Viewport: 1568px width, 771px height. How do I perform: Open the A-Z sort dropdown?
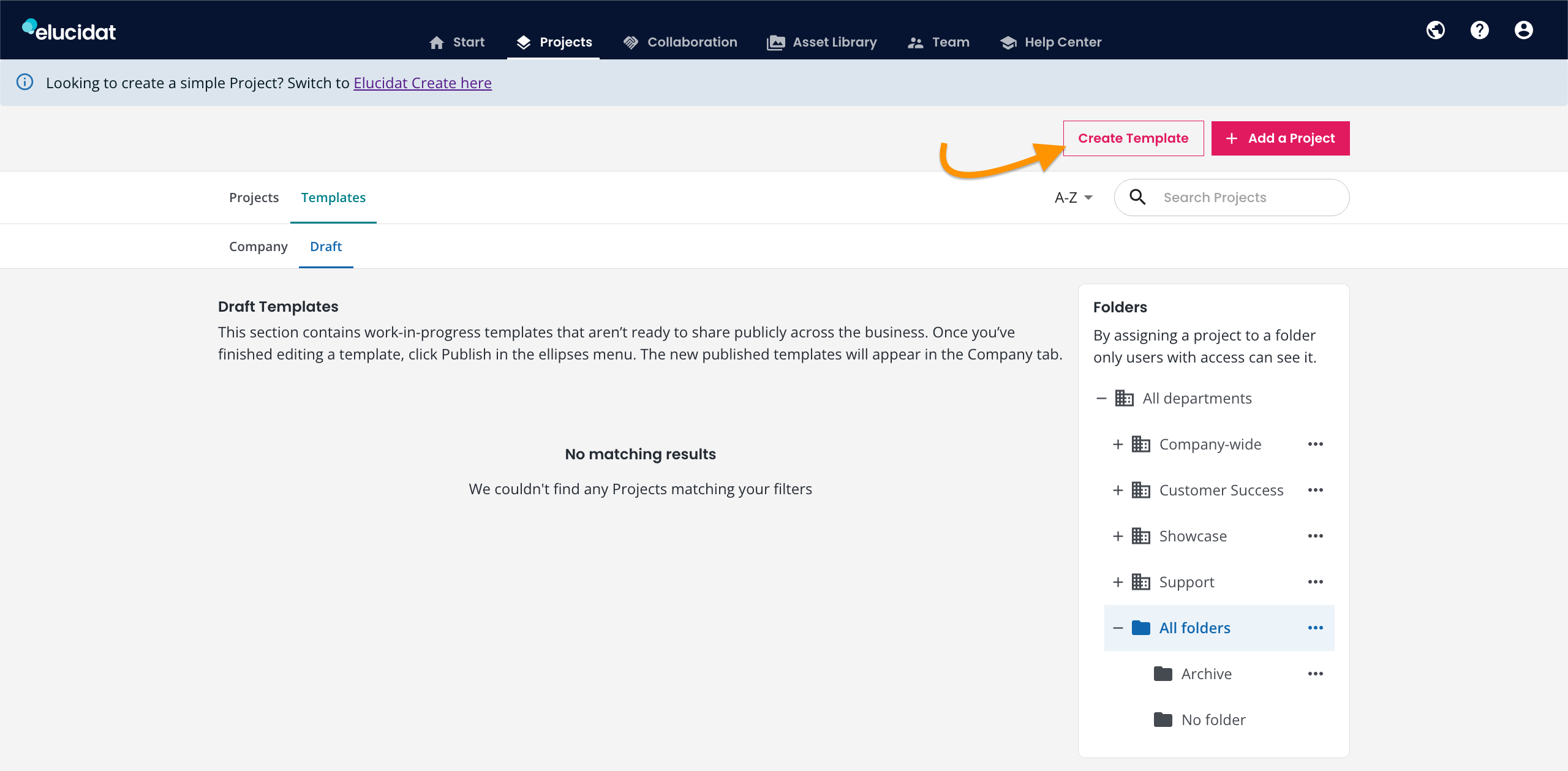click(x=1073, y=197)
